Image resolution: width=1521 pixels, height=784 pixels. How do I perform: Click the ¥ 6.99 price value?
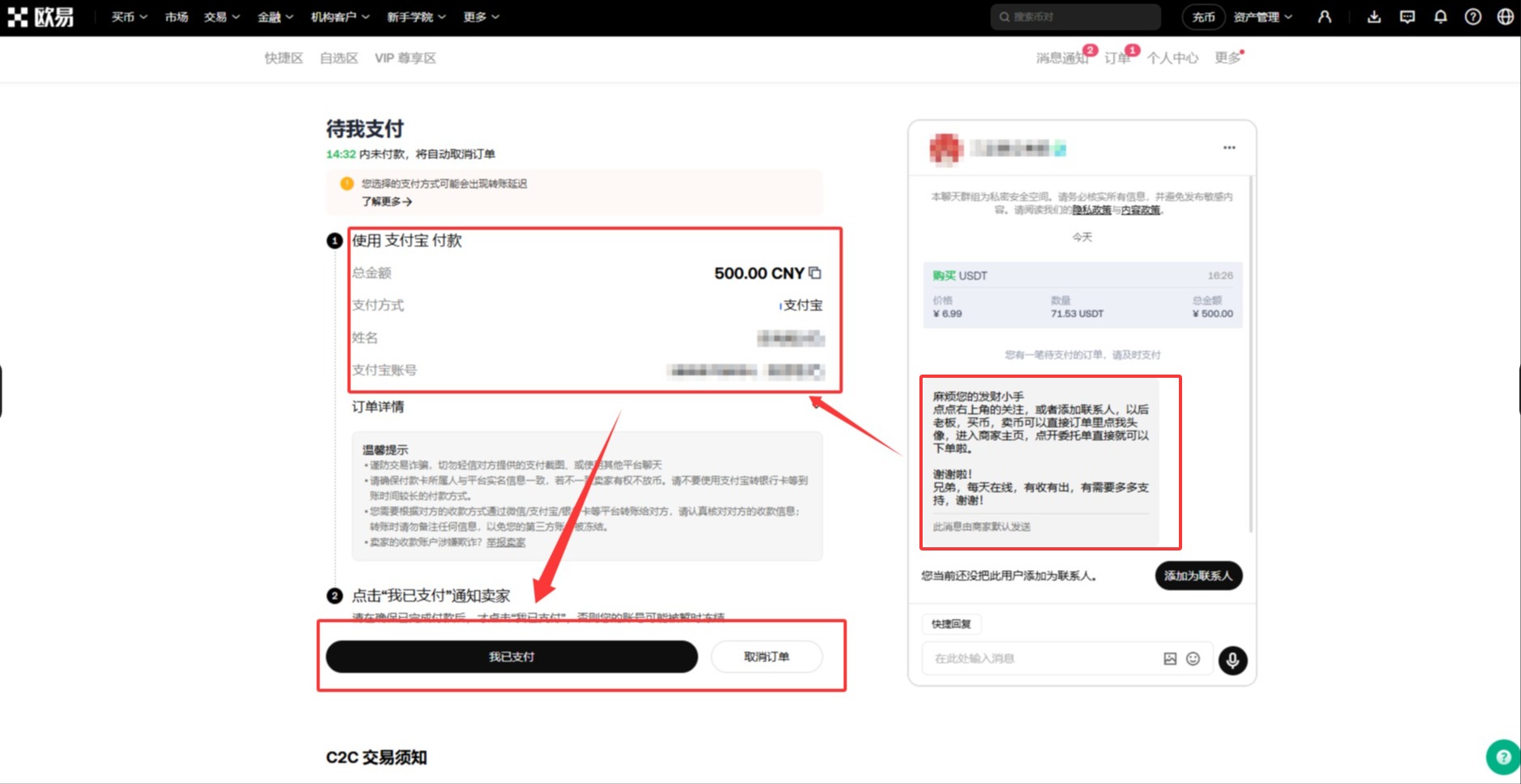tap(948, 314)
